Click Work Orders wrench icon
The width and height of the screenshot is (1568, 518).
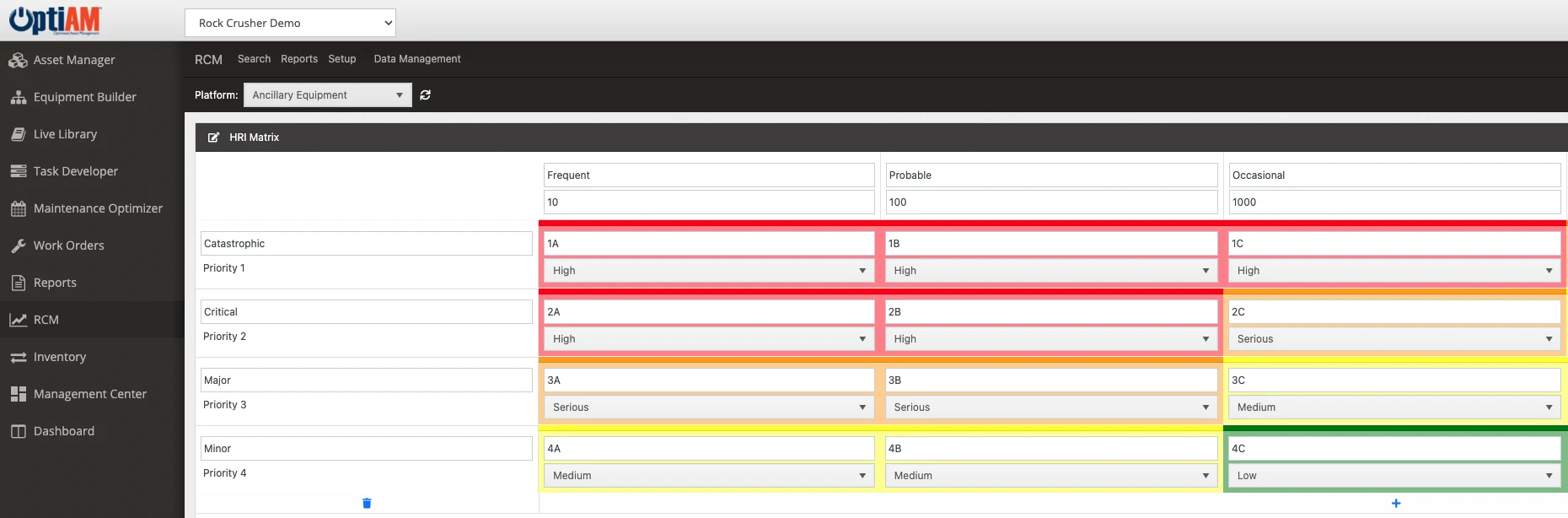(x=18, y=246)
